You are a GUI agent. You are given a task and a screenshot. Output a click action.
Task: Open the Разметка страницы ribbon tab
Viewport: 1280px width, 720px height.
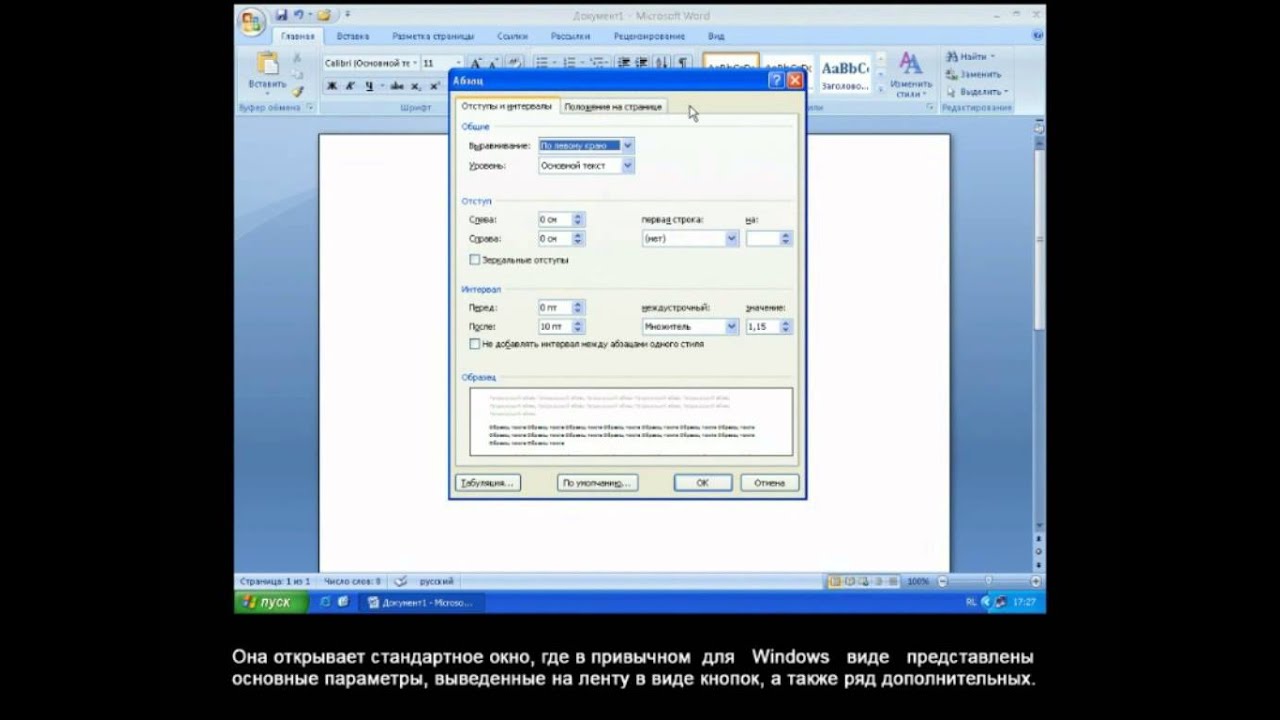point(433,36)
